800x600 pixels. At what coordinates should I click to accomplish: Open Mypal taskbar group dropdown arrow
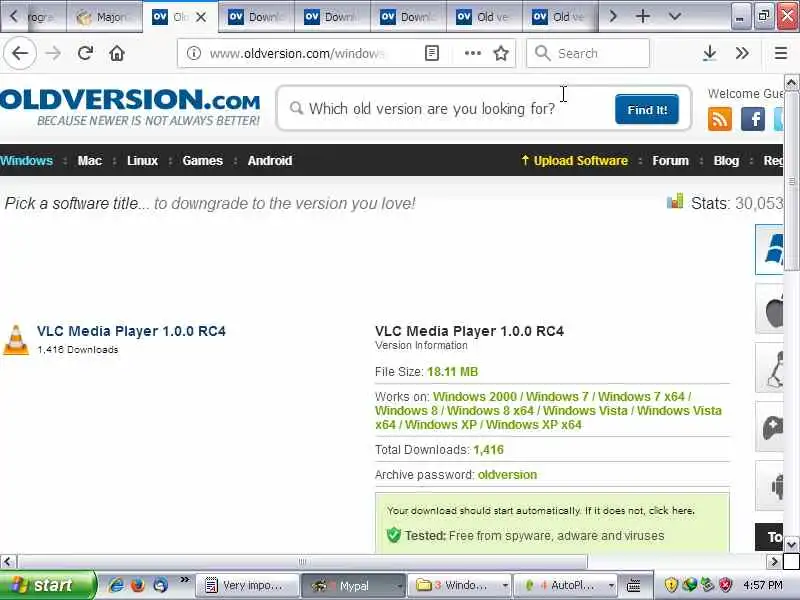pos(399,586)
